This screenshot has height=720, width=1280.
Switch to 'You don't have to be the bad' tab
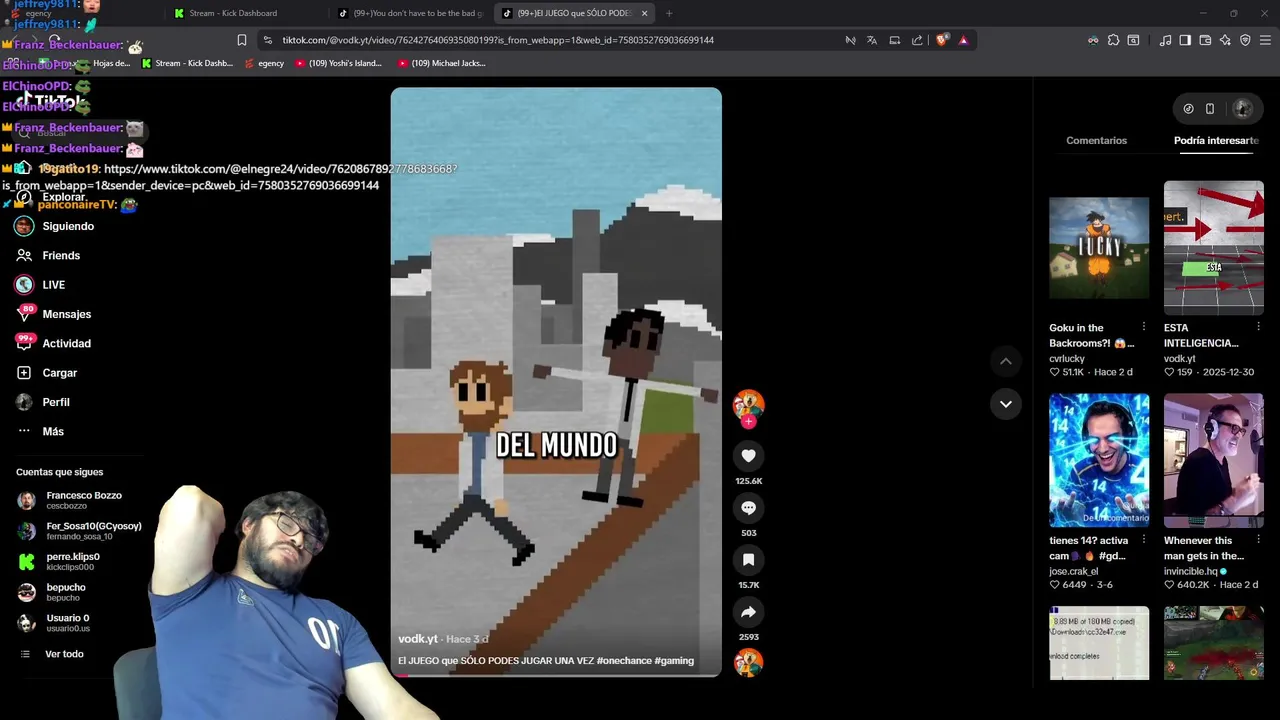410,13
